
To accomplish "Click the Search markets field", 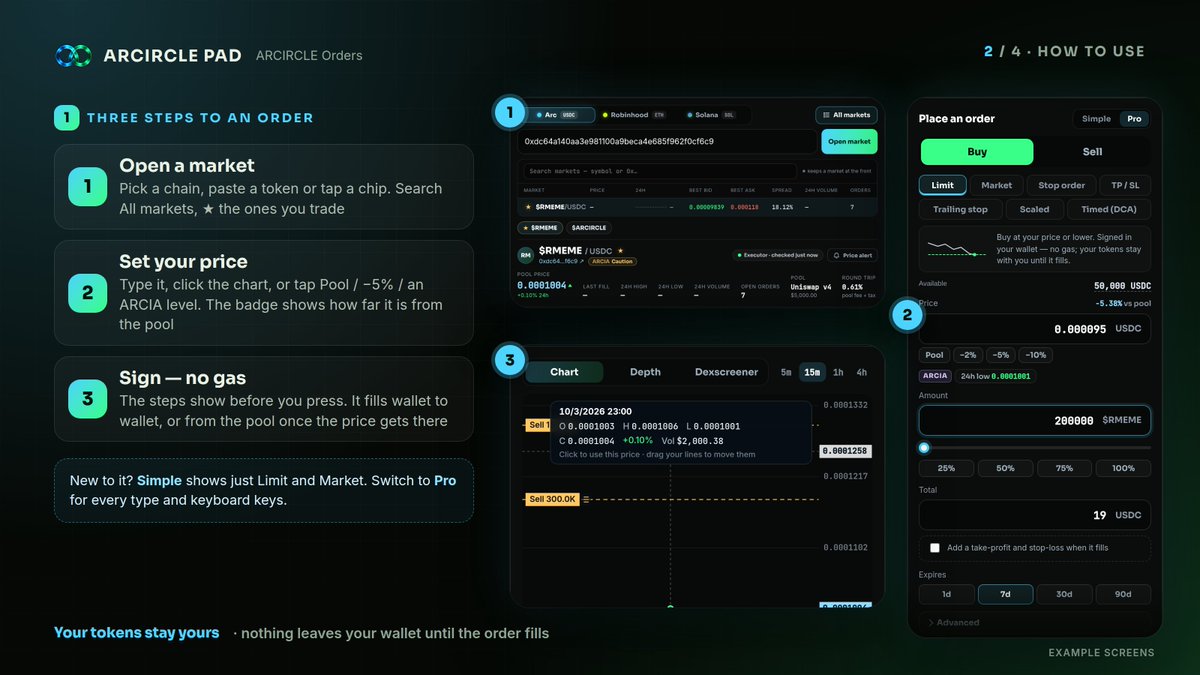I will coord(660,171).
